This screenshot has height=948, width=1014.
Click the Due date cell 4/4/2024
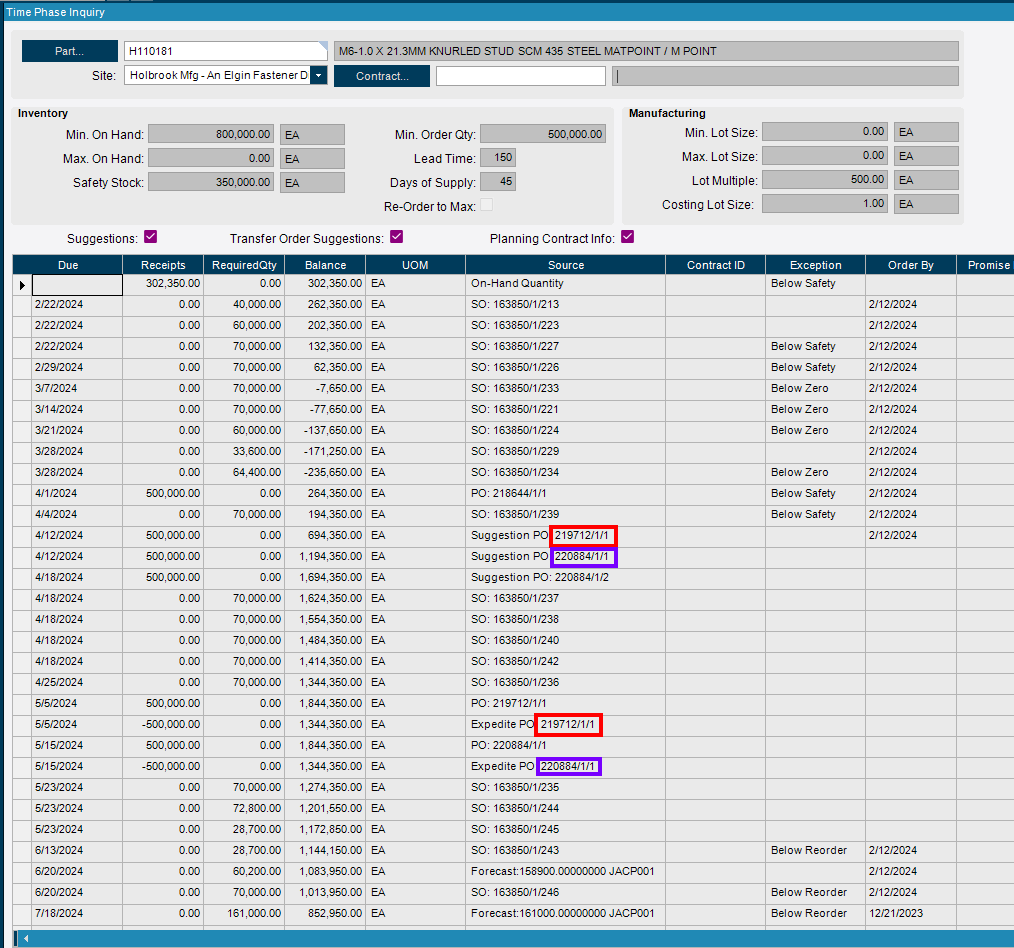(77, 514)
